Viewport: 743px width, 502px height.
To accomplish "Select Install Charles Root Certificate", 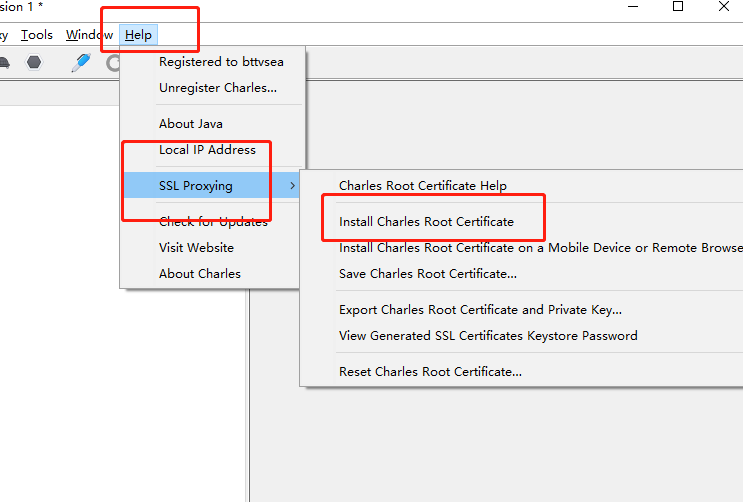I will click(426, 222).
